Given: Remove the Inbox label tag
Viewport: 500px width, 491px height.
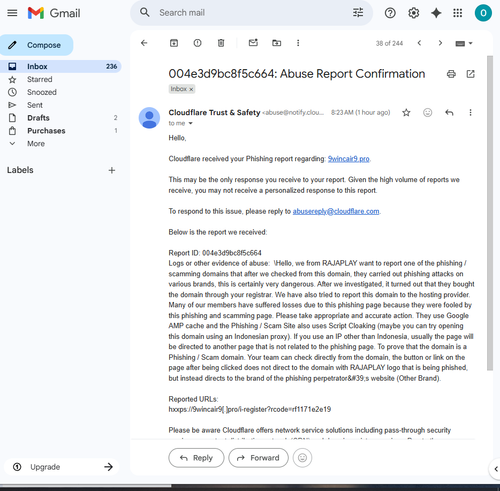Looking at the screenshot, I should point(191,89).
